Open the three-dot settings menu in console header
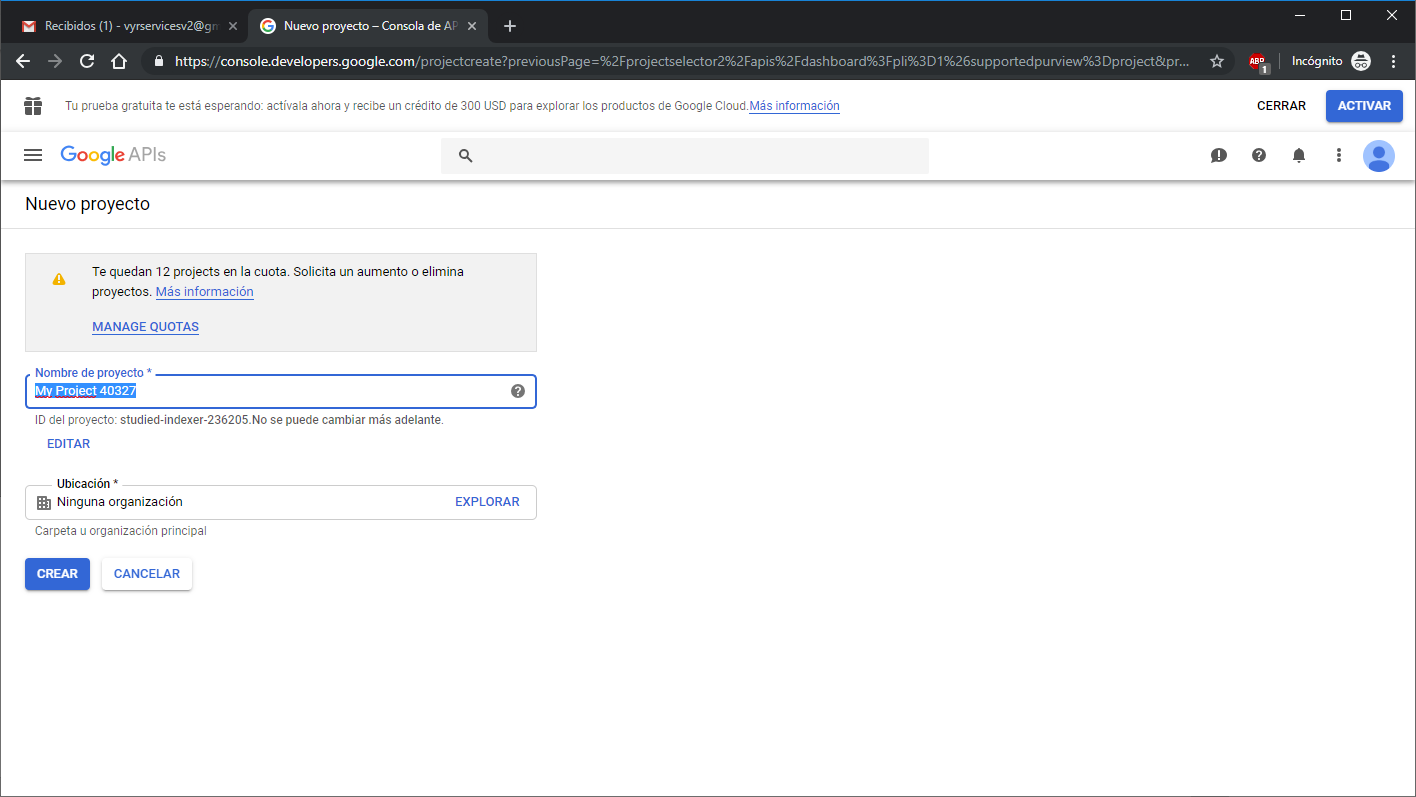 click(1339, 155)
